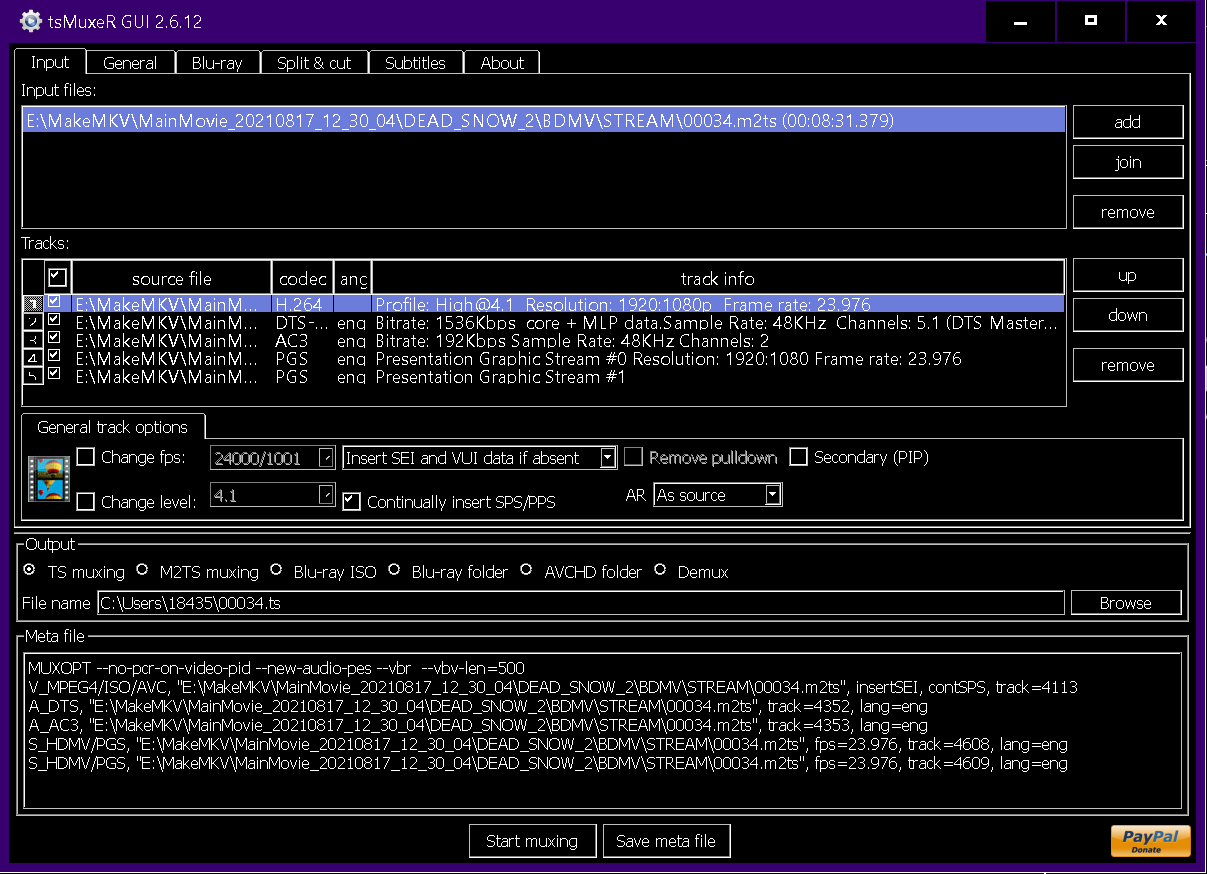Click the MUXOPT line in meta file
Screen dimensions: 1207x874
(277, 668)
